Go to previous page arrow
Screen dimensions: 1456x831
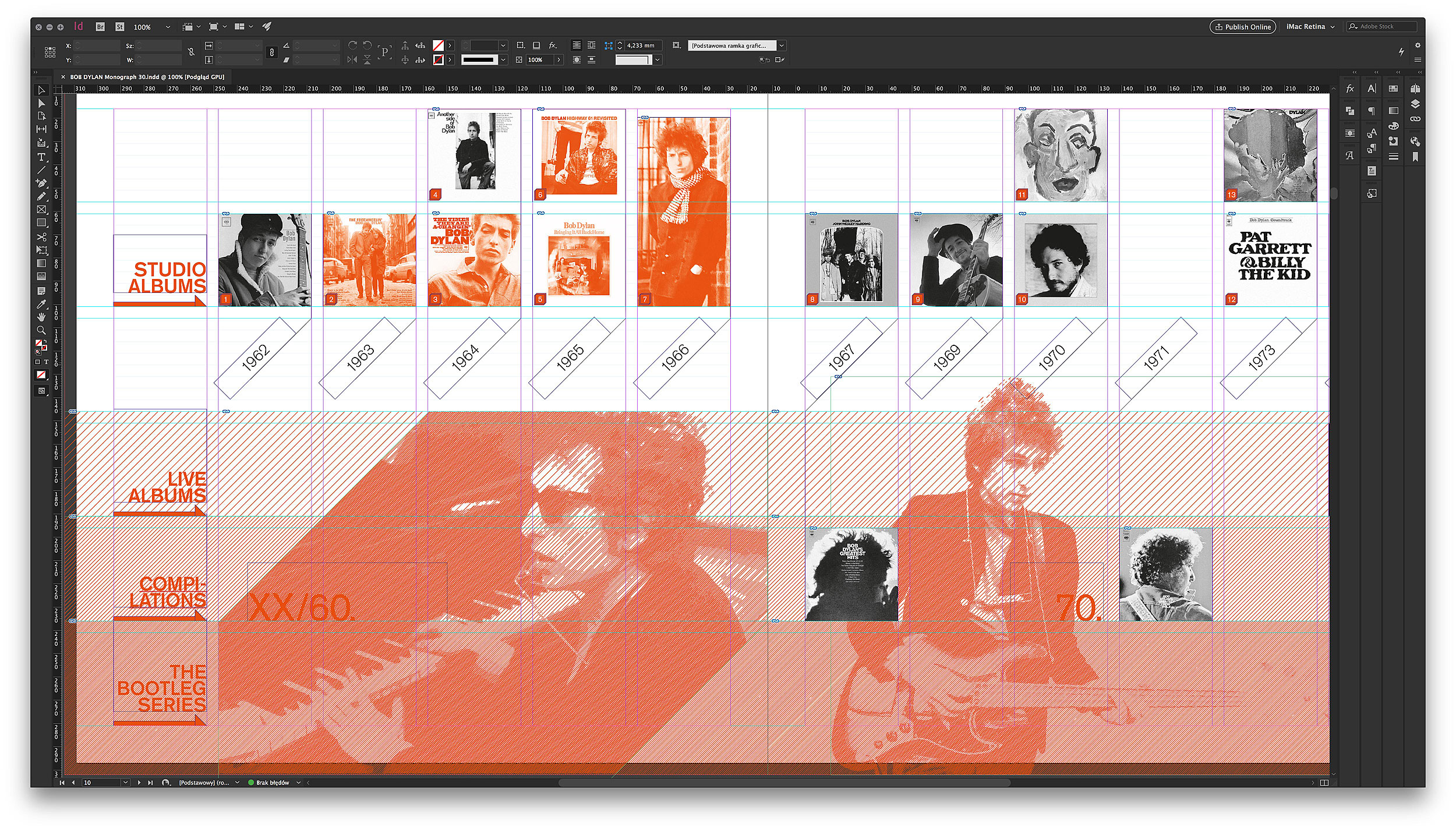coord(73,783)
